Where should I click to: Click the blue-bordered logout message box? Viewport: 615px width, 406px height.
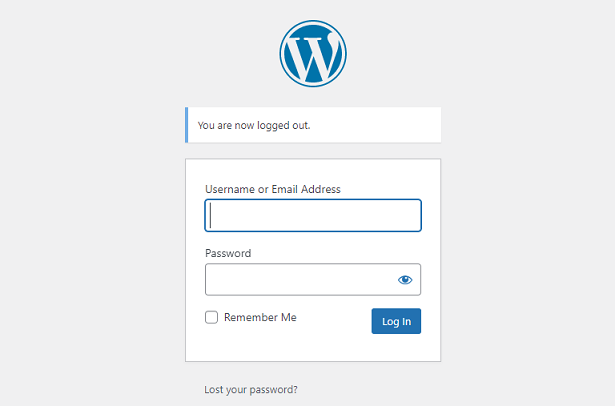(x=313, y=125)
